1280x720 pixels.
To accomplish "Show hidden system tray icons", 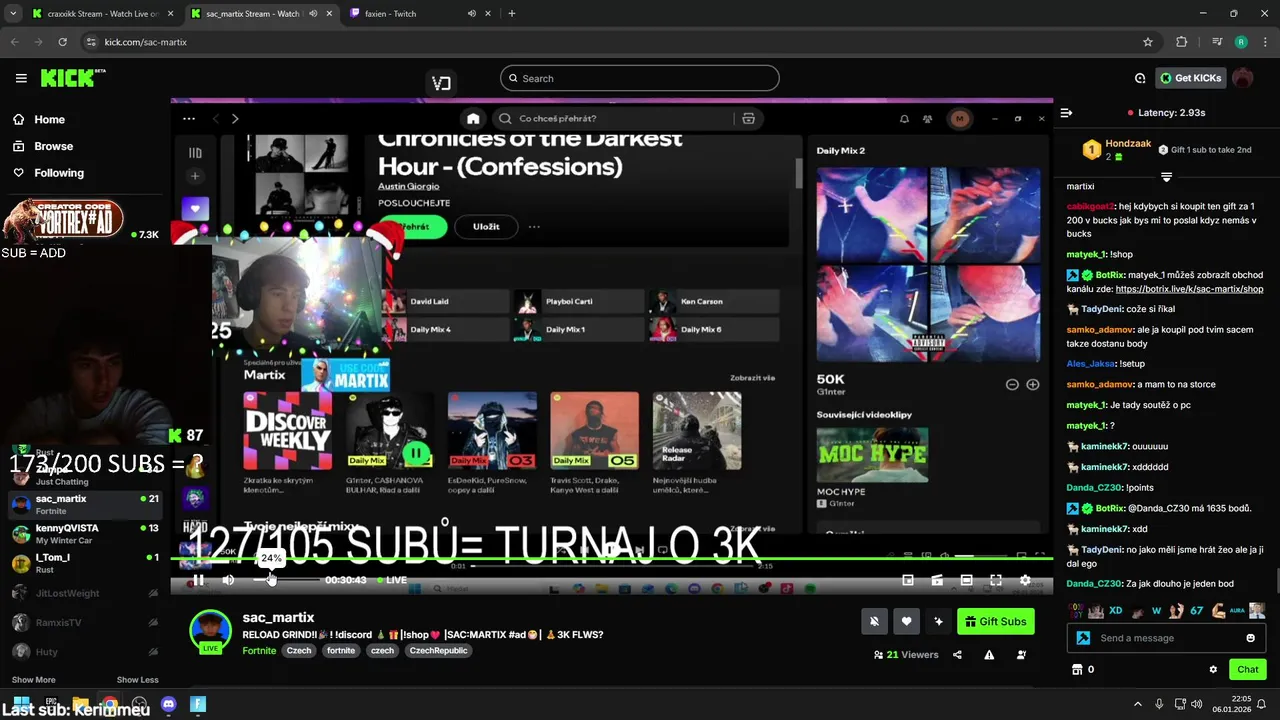I will click(x=1137, y=705).
